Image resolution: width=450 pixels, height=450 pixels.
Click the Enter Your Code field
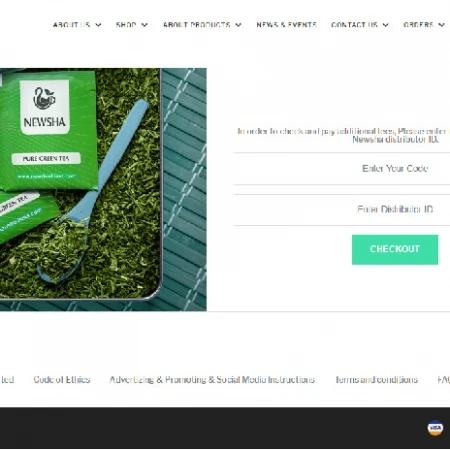tap(342, 169)
